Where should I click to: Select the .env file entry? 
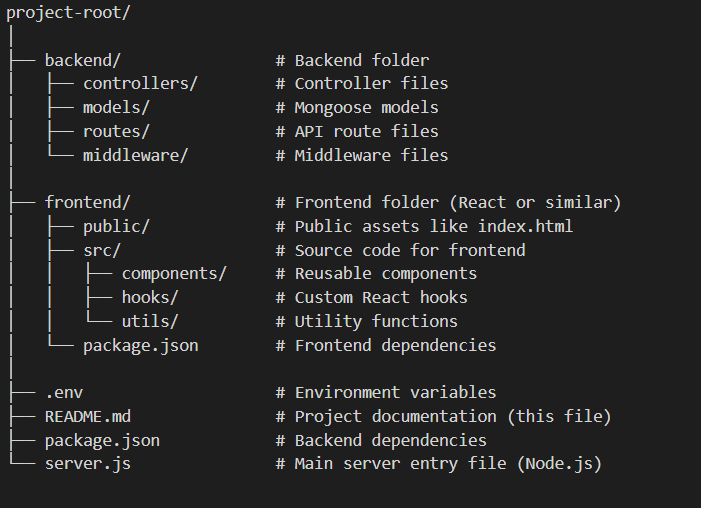(x=64, y=393)
